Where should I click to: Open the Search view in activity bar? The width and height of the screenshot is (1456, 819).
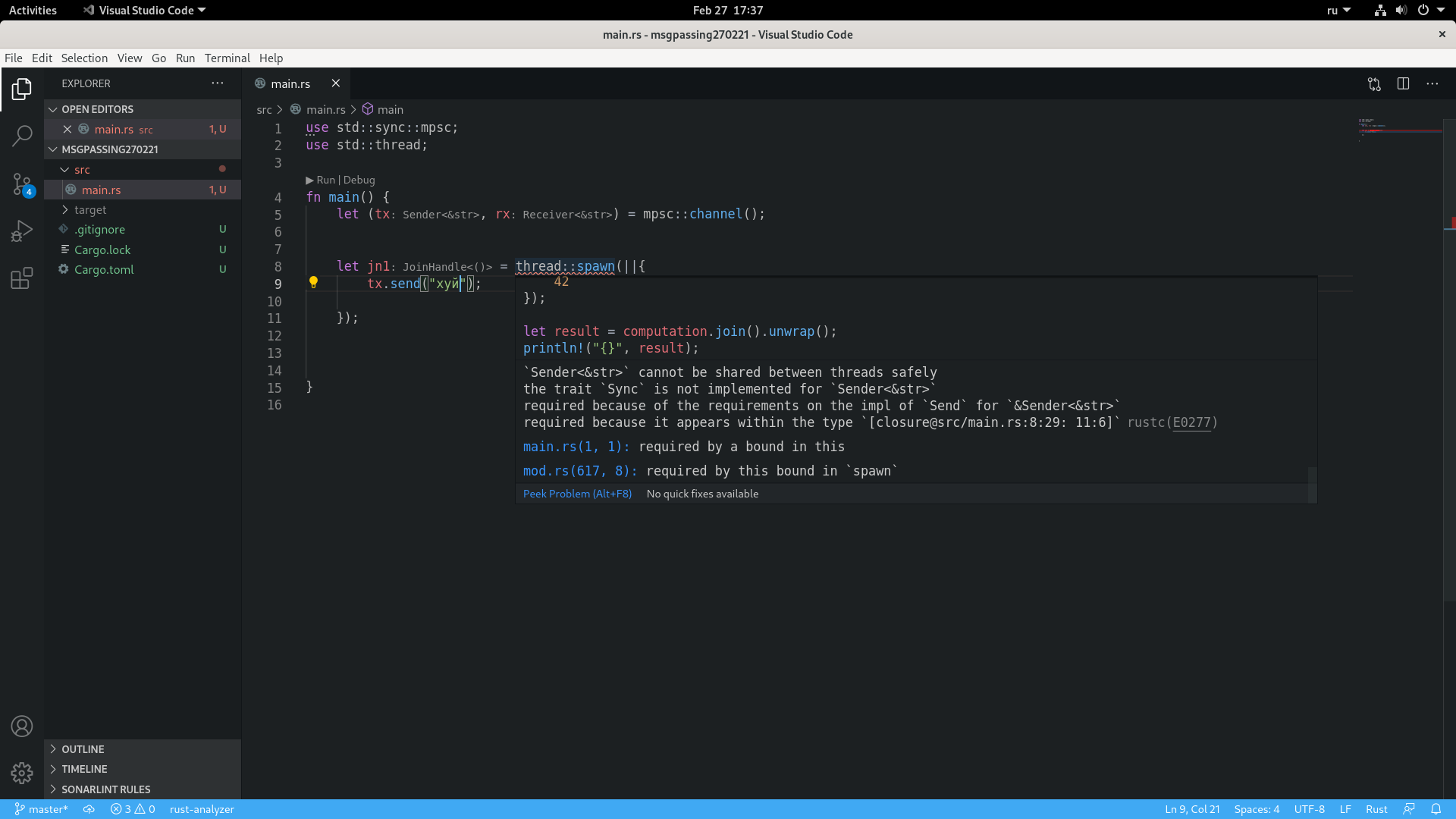point(22,136)
